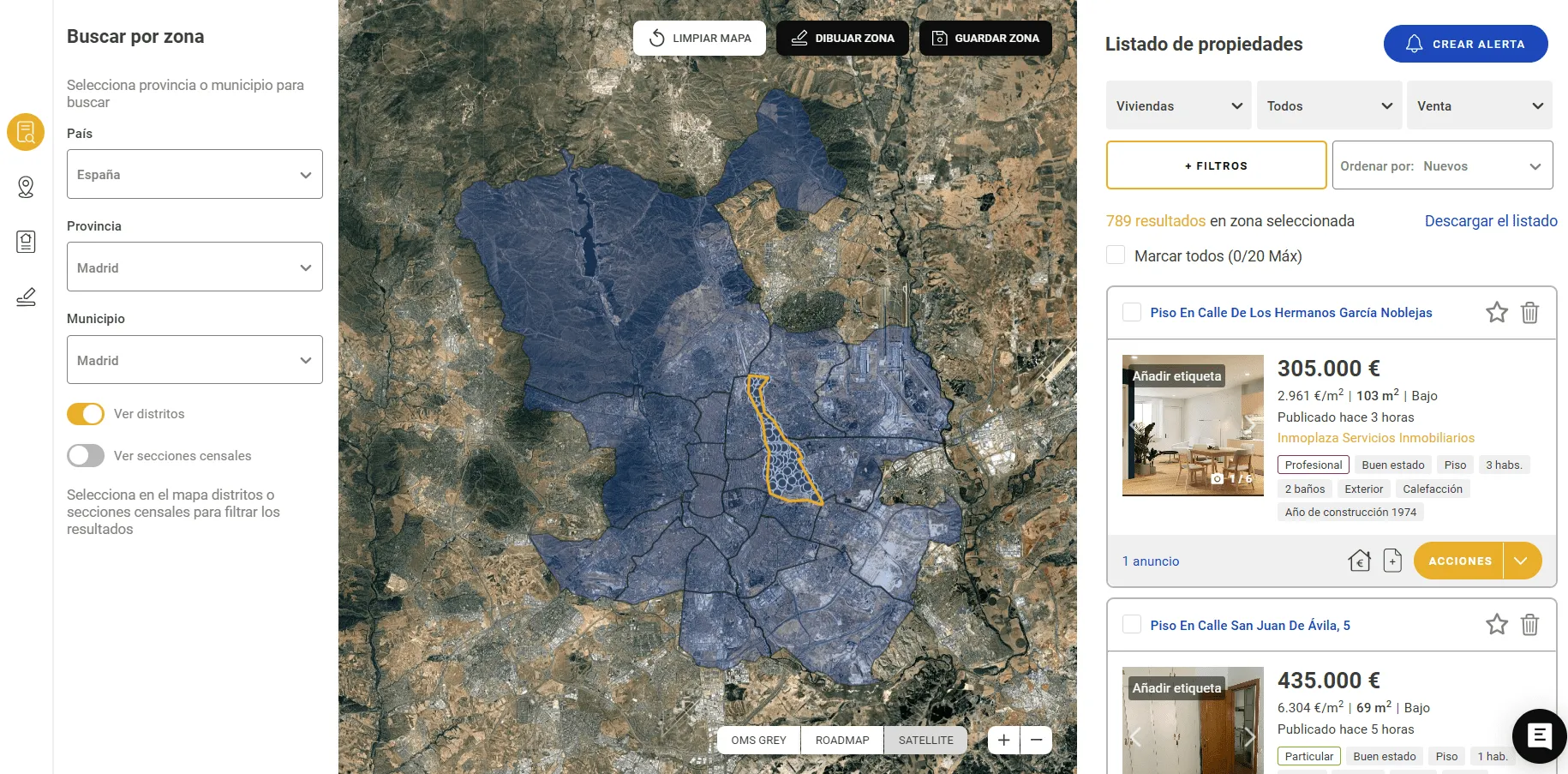Show next photo of San Juan listing
Screen dimensions: 1568x774
pos(1249,736)
